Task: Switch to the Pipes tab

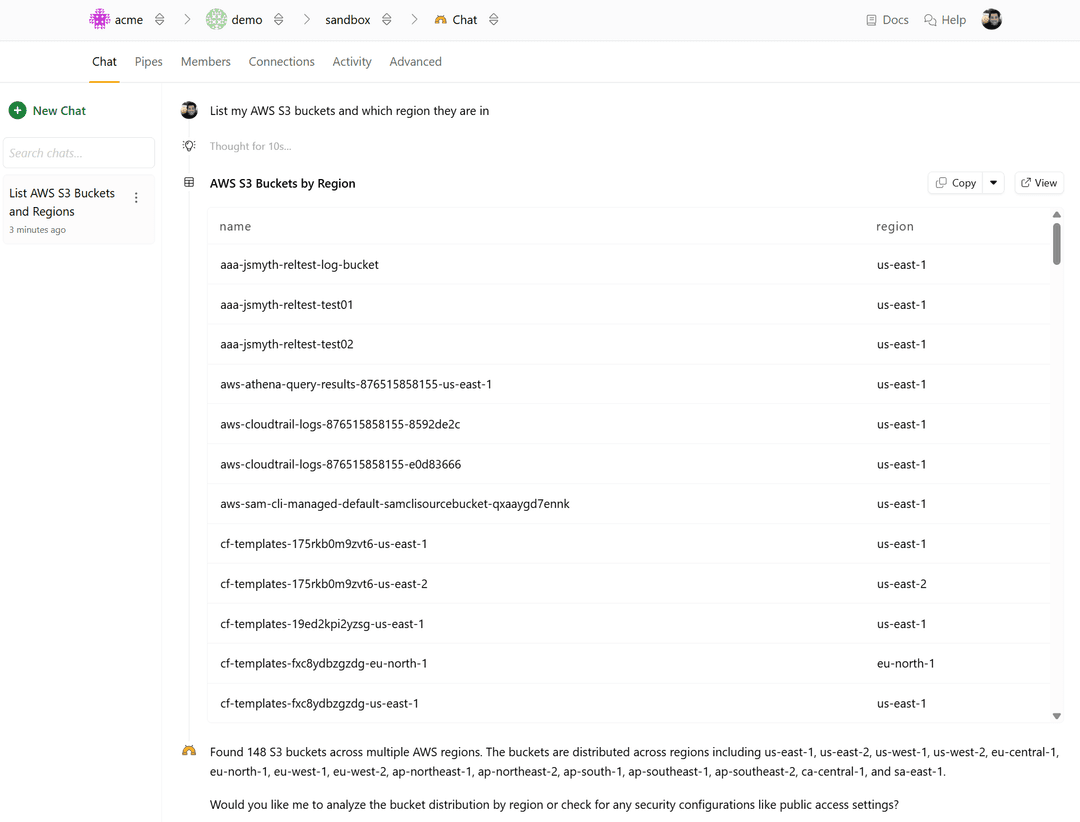Action: point(149,61)
